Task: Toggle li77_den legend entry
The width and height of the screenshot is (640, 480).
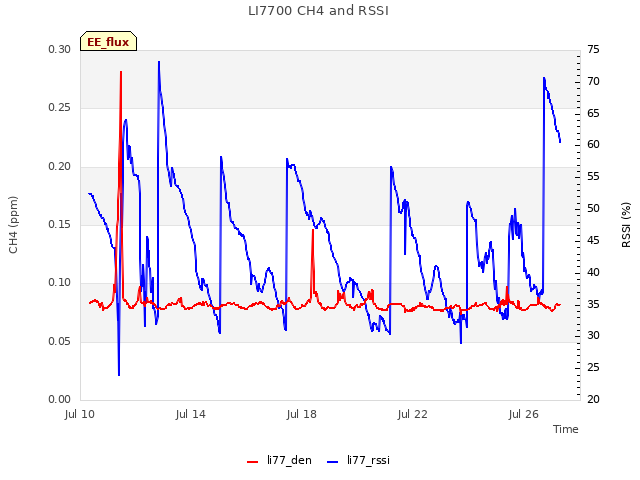Action: (280, 460)
